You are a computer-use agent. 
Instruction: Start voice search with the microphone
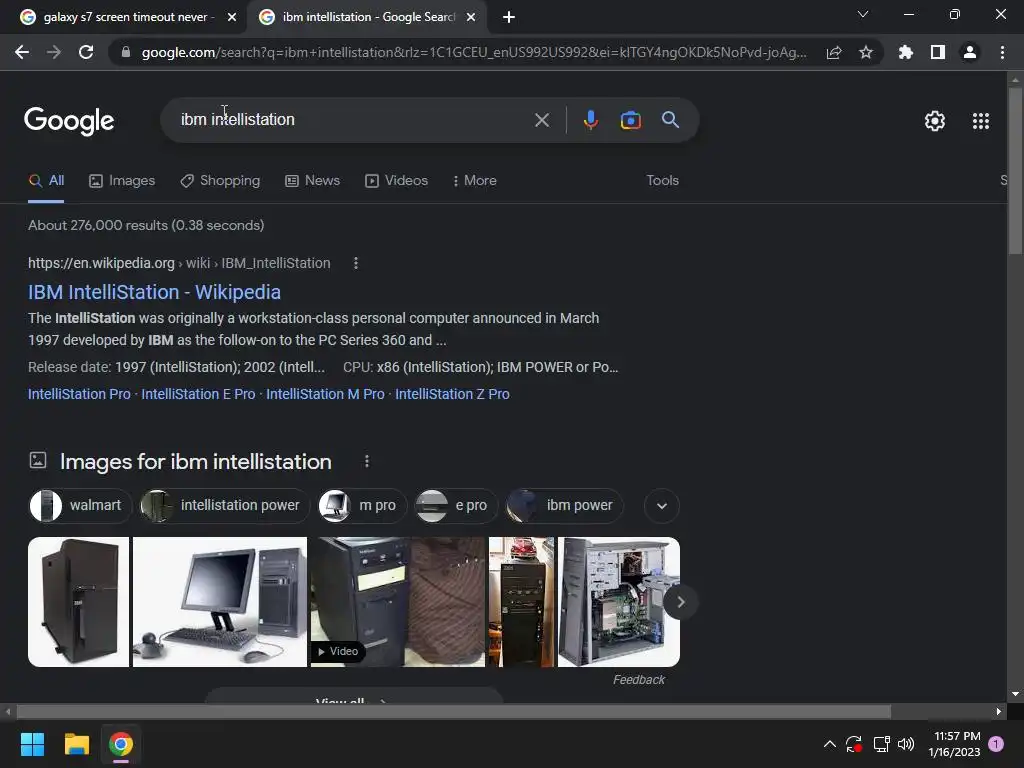coord(590,120)
